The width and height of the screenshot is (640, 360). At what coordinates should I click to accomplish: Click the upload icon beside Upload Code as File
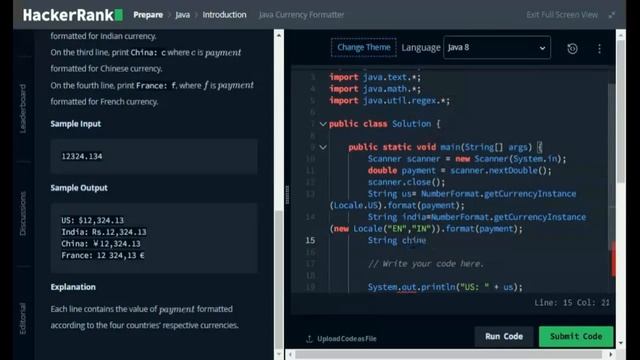[x=309, y=338]
